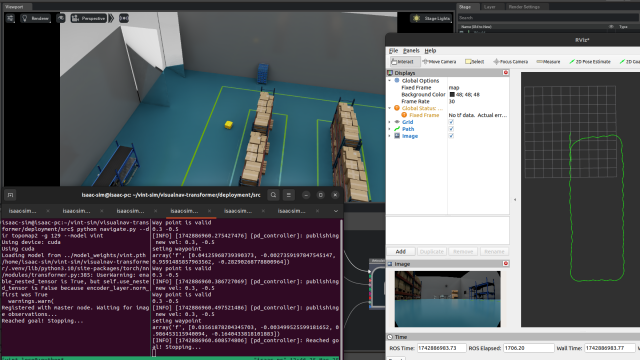
Task: Click the ROS Elapsed field
Action: [528, 348]
